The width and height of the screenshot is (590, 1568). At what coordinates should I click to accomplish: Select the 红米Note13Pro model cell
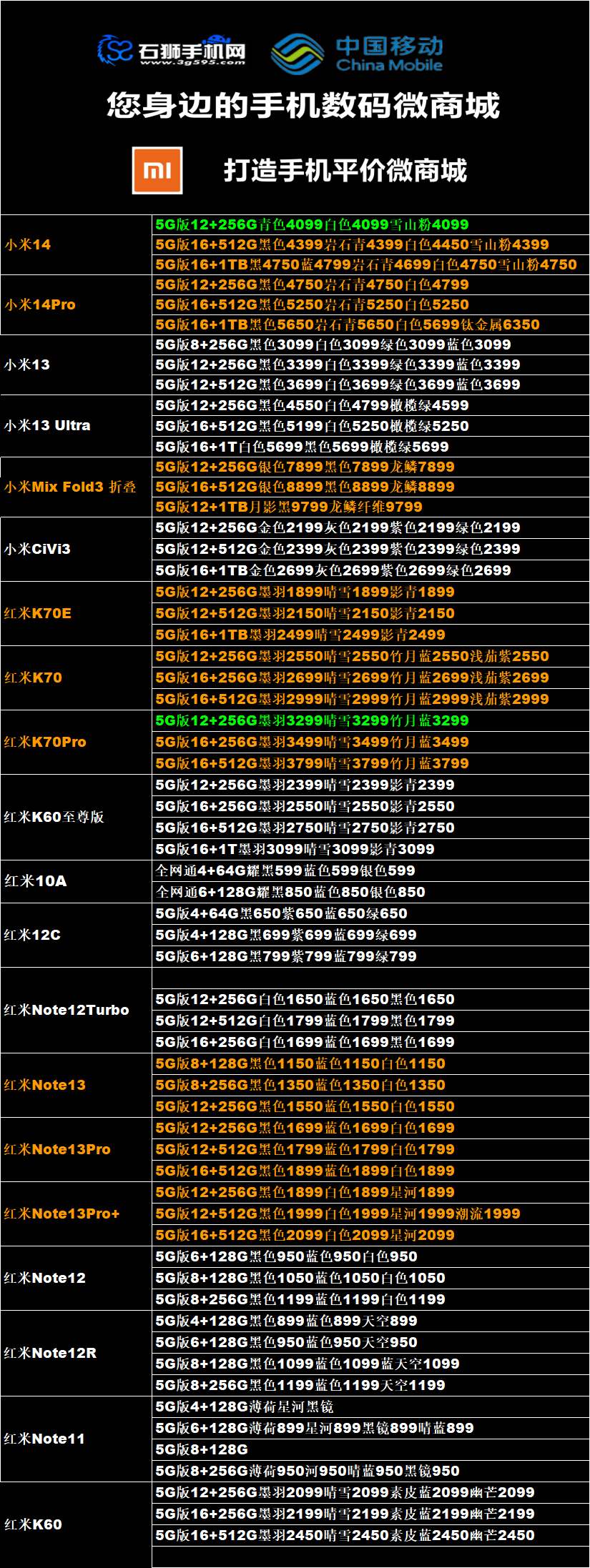77,1149
